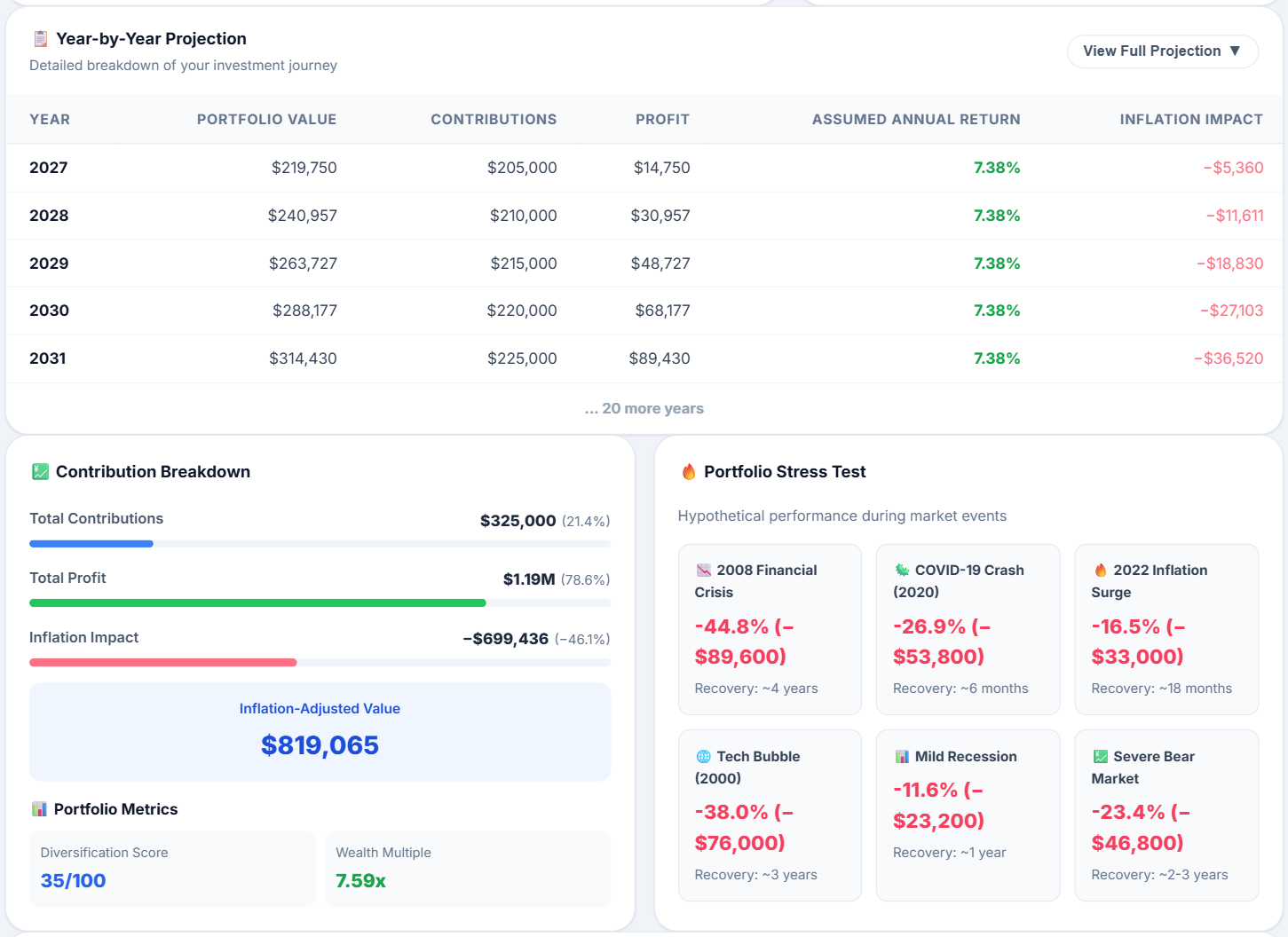Click the PORTFOLIO VALUE column header
1288x937 pixels.
[267, 120]
